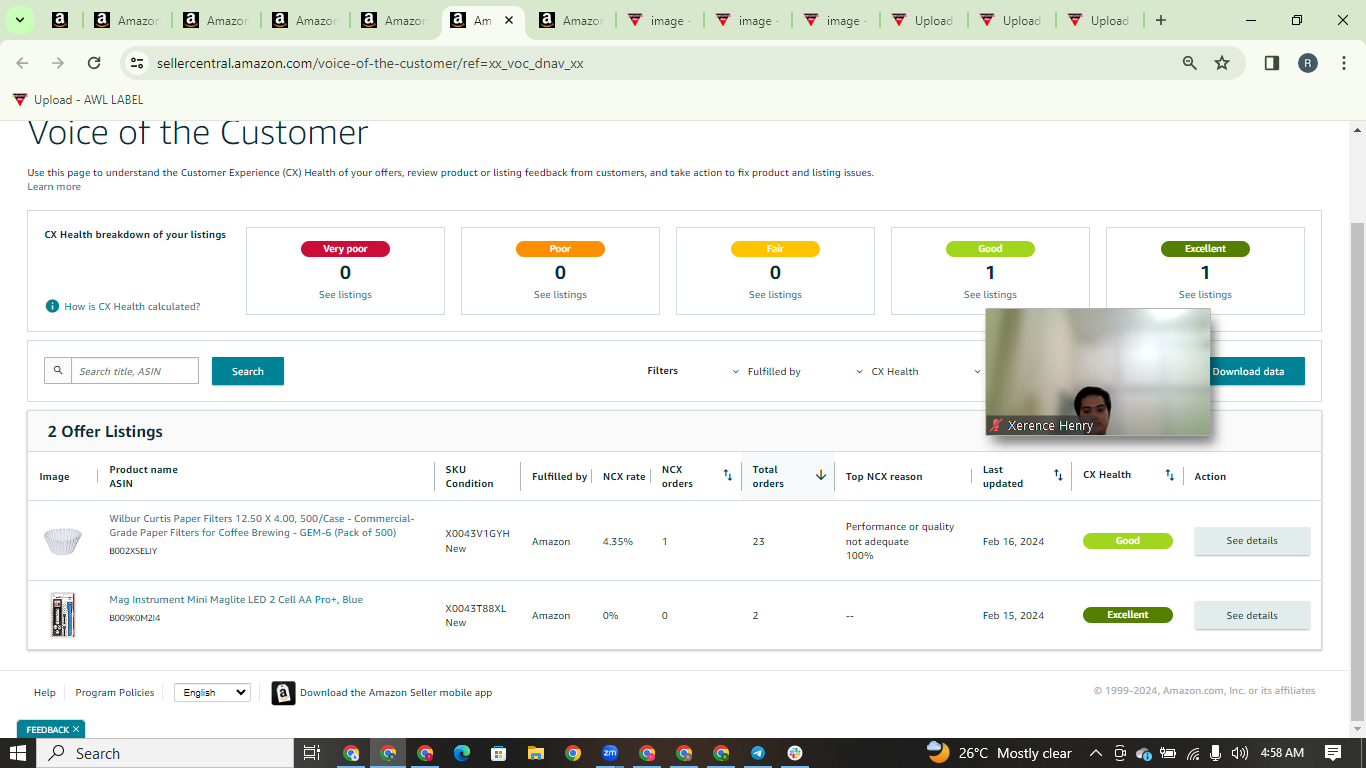Sort listings by Last updated
This screenshot has width=1366, height=768.
pyautogui.click(x=1058, y=476)
